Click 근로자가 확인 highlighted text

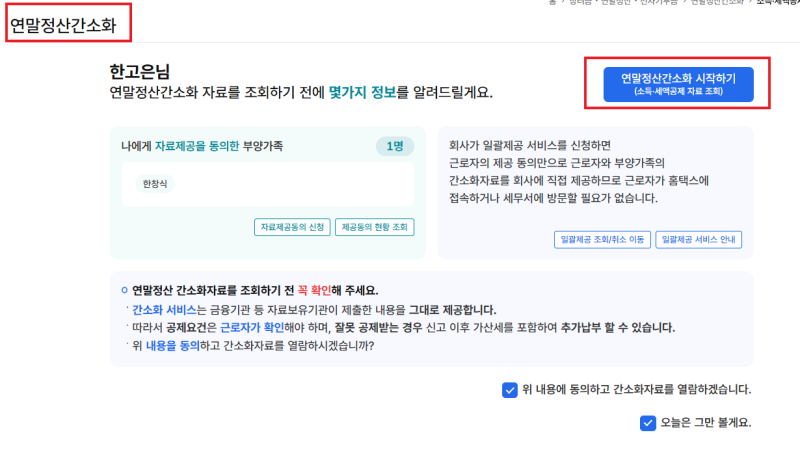252,328
